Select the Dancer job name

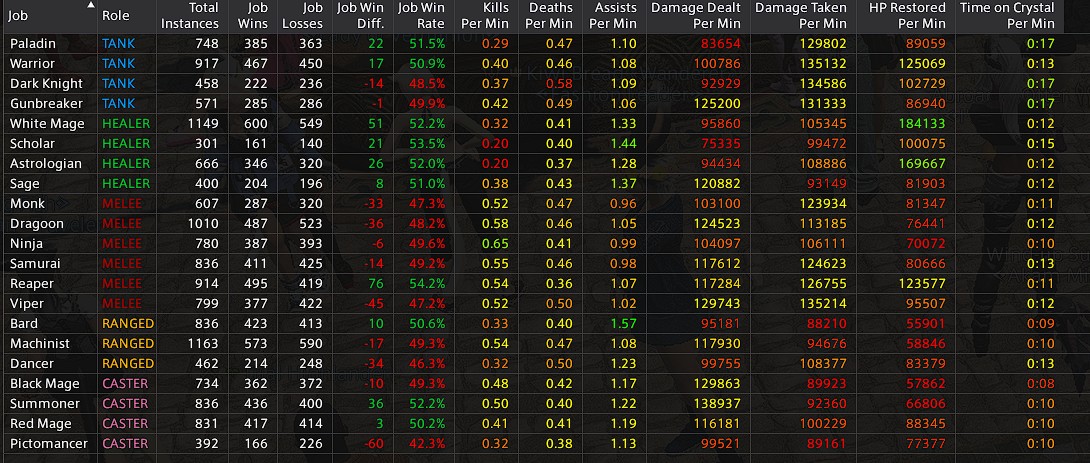(31, 364)
